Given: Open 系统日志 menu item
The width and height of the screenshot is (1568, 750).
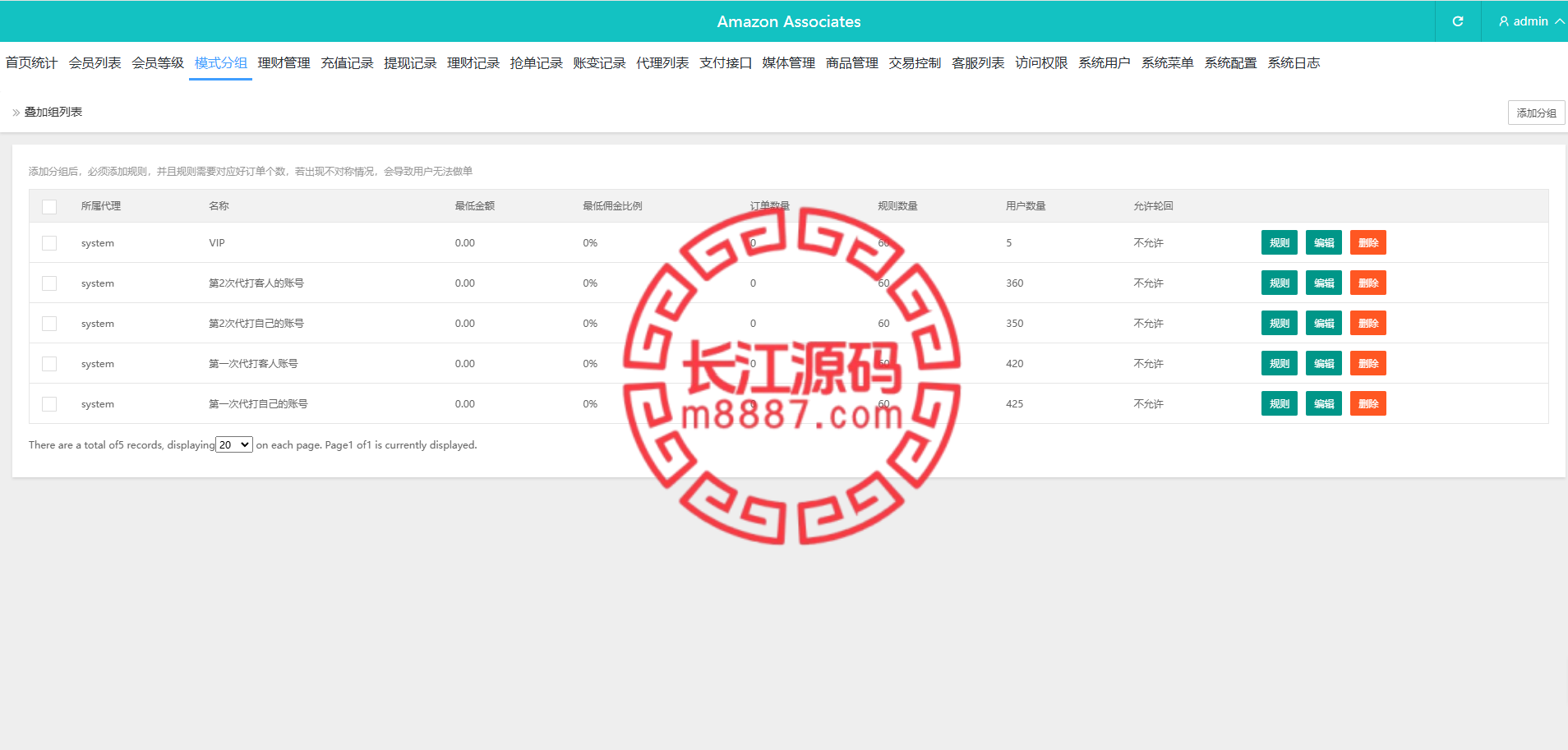Looking at the screenshot, I should tap(1294, 62).
